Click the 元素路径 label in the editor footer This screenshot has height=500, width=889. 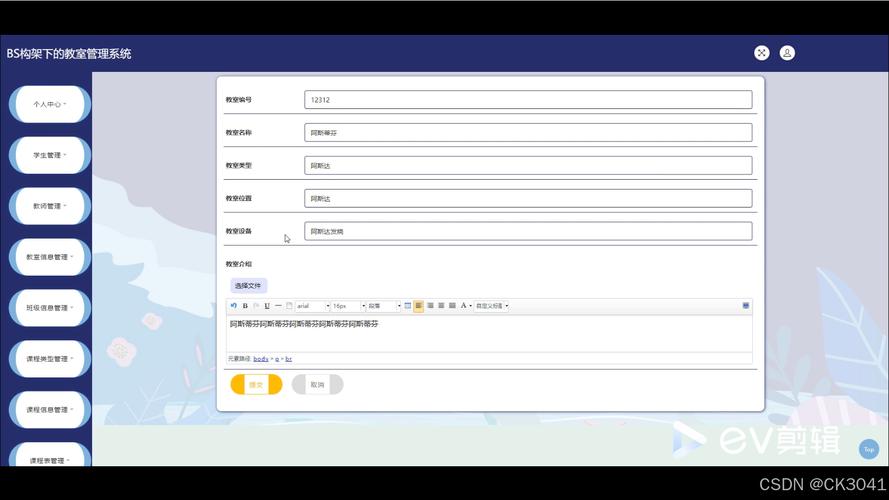239,359
